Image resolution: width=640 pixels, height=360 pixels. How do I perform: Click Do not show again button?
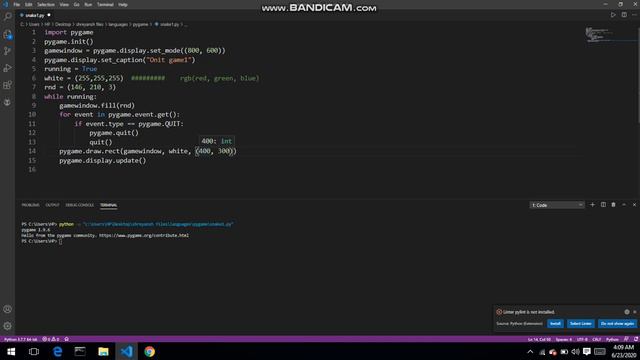pos(617,323)
